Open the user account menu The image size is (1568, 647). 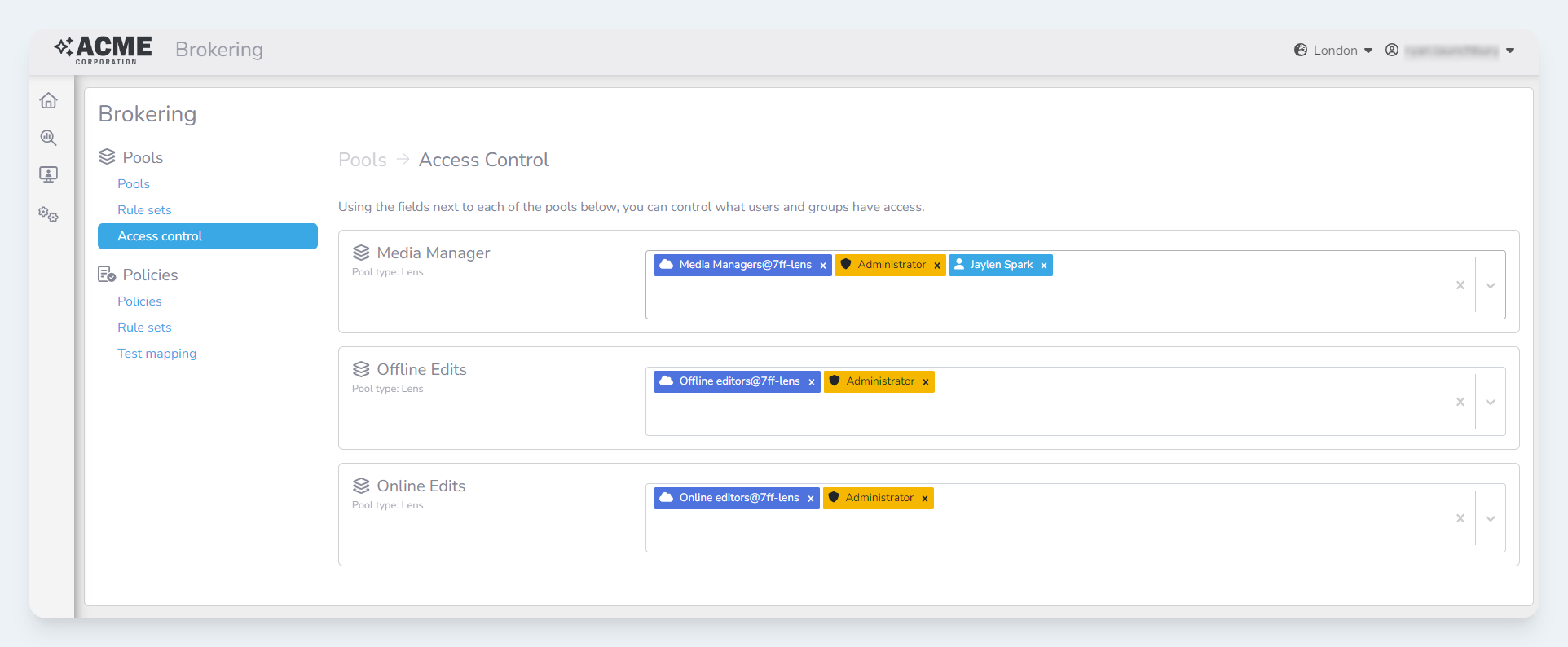click(1450, 51)
